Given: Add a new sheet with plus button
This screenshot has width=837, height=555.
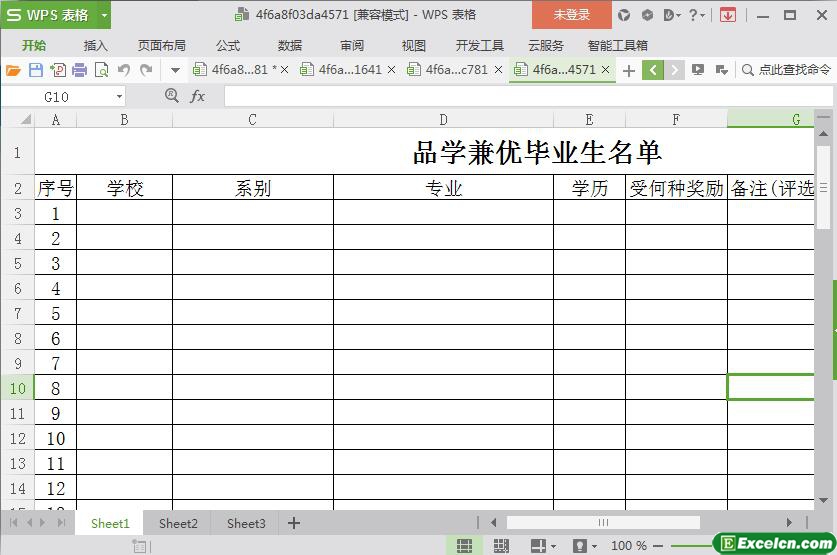Looking at the screenshot, I should tap(294, 523).
